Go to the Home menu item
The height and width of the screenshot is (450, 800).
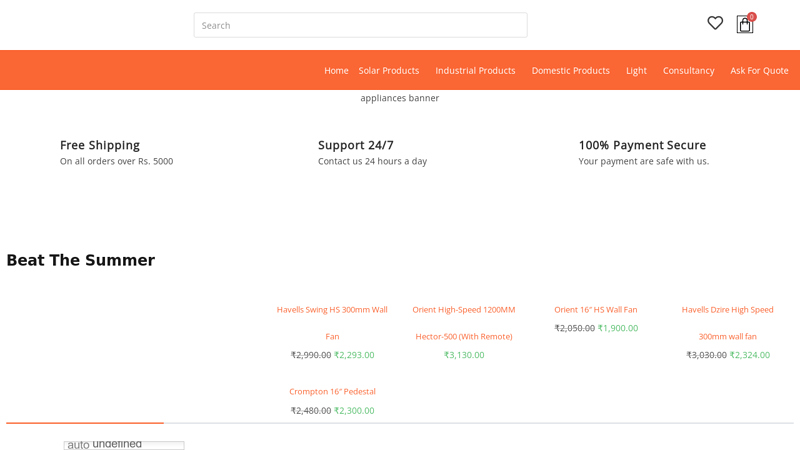pos(336,70)
